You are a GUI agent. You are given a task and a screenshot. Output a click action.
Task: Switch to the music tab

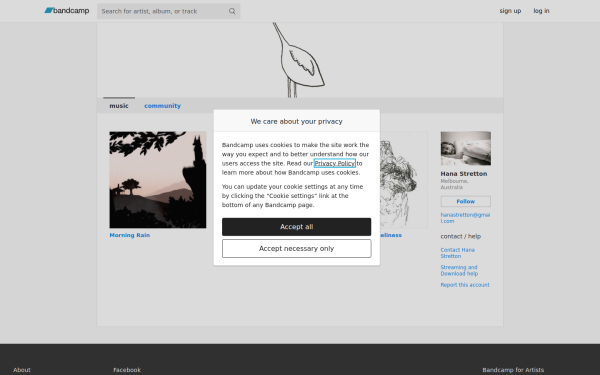click(119, 106)
